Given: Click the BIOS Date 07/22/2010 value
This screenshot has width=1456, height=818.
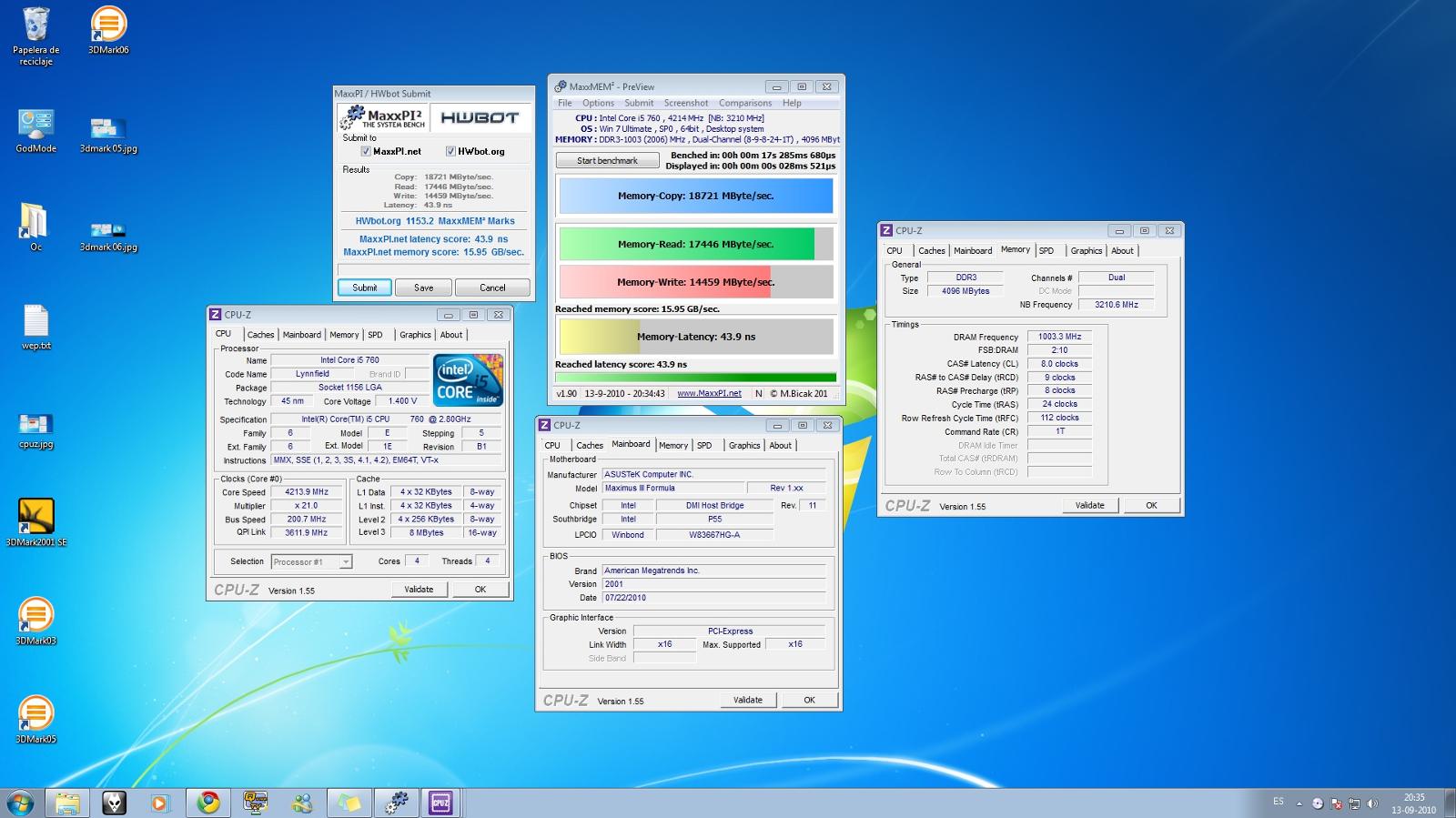Looking at the screenshot, I should (x=713, y=598).
